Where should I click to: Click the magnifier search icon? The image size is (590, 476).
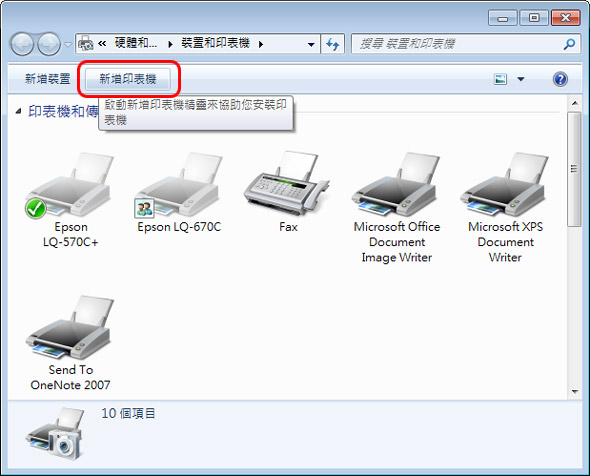pyautogui.click(x=569, y=44)
